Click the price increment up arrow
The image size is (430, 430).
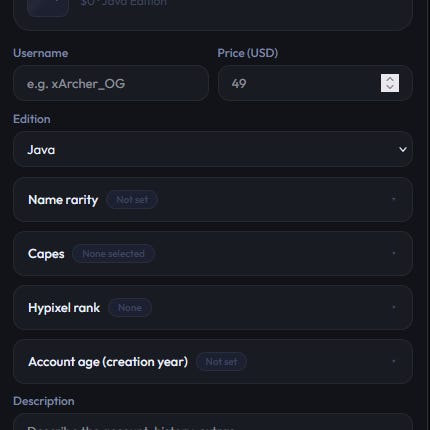(x=390, y=79)
